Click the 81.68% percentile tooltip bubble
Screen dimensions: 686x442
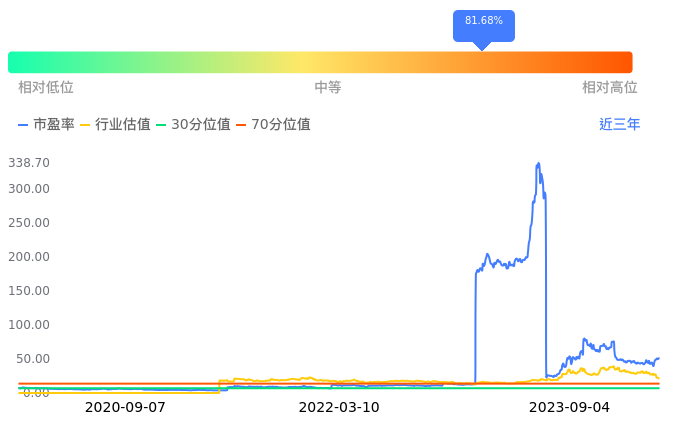(484, 21)
